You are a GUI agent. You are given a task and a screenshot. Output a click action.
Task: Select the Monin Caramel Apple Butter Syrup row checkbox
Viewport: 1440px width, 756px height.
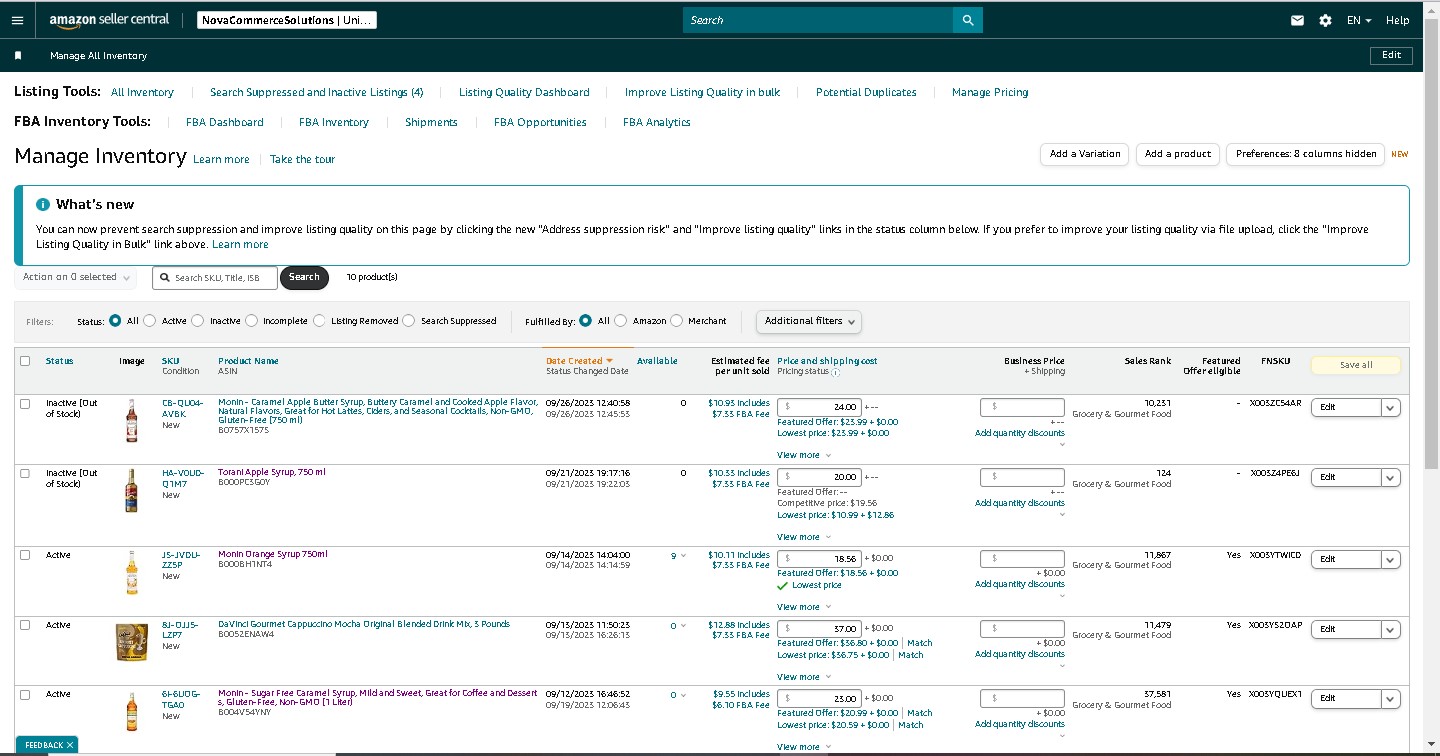pos(25,403)
